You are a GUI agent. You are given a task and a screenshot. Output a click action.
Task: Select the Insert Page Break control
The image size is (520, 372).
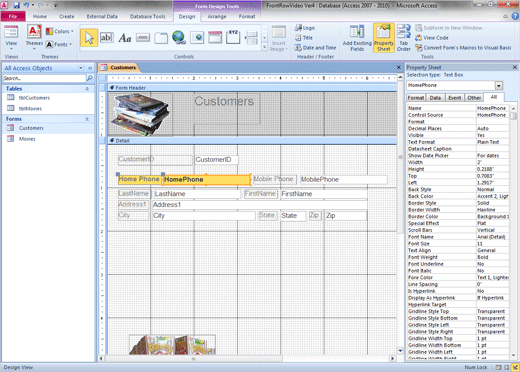point(251,38)
